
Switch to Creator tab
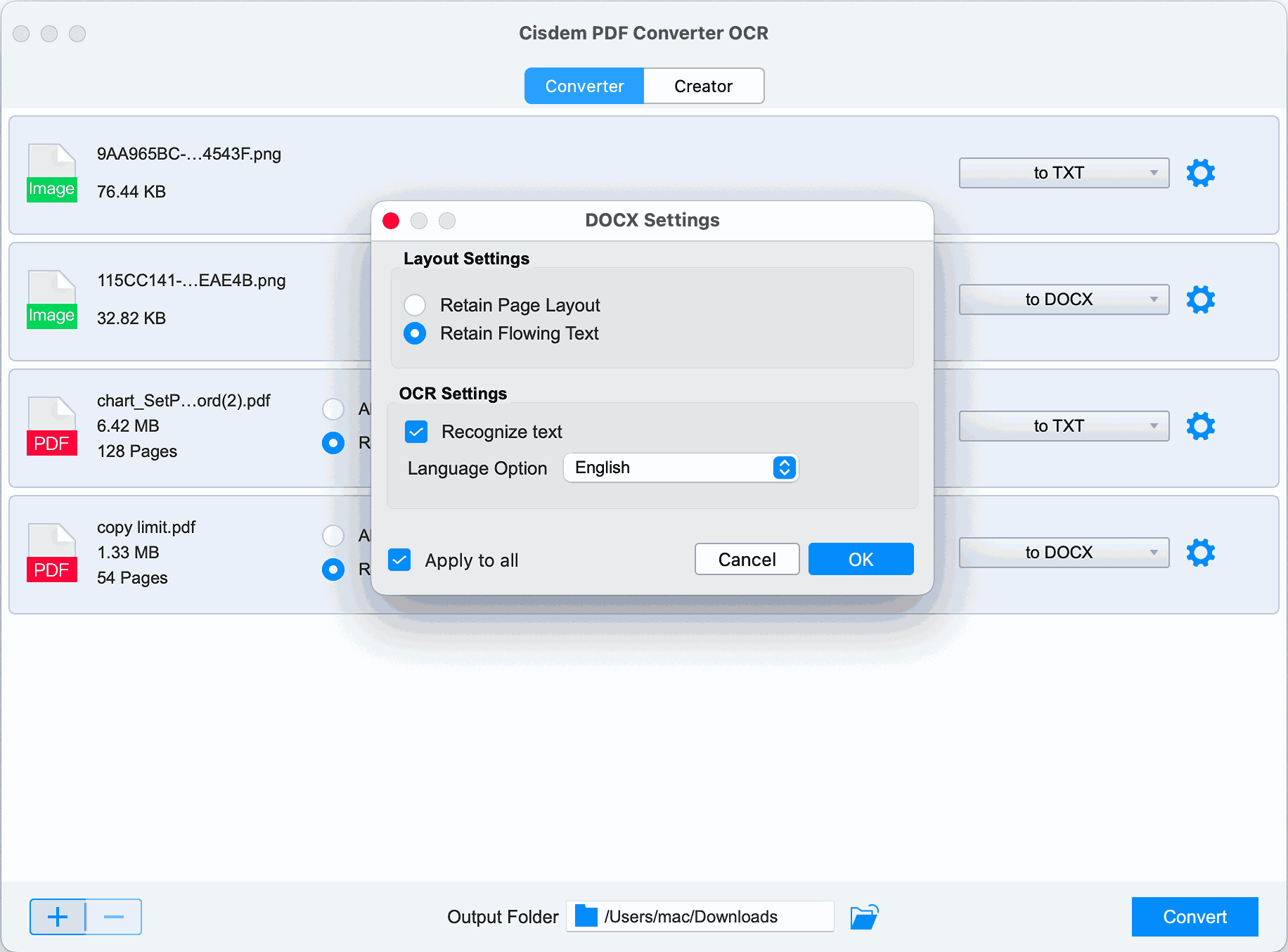coord(704,86)
